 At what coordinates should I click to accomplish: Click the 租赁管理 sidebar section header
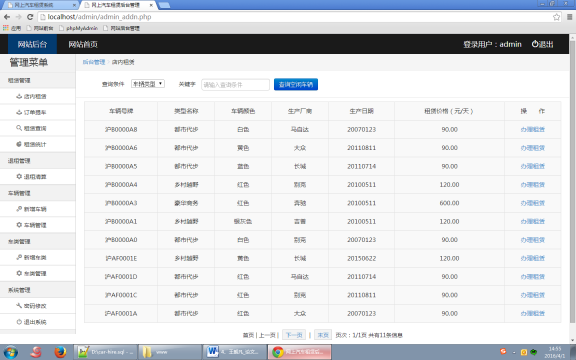tap(38, 80)
